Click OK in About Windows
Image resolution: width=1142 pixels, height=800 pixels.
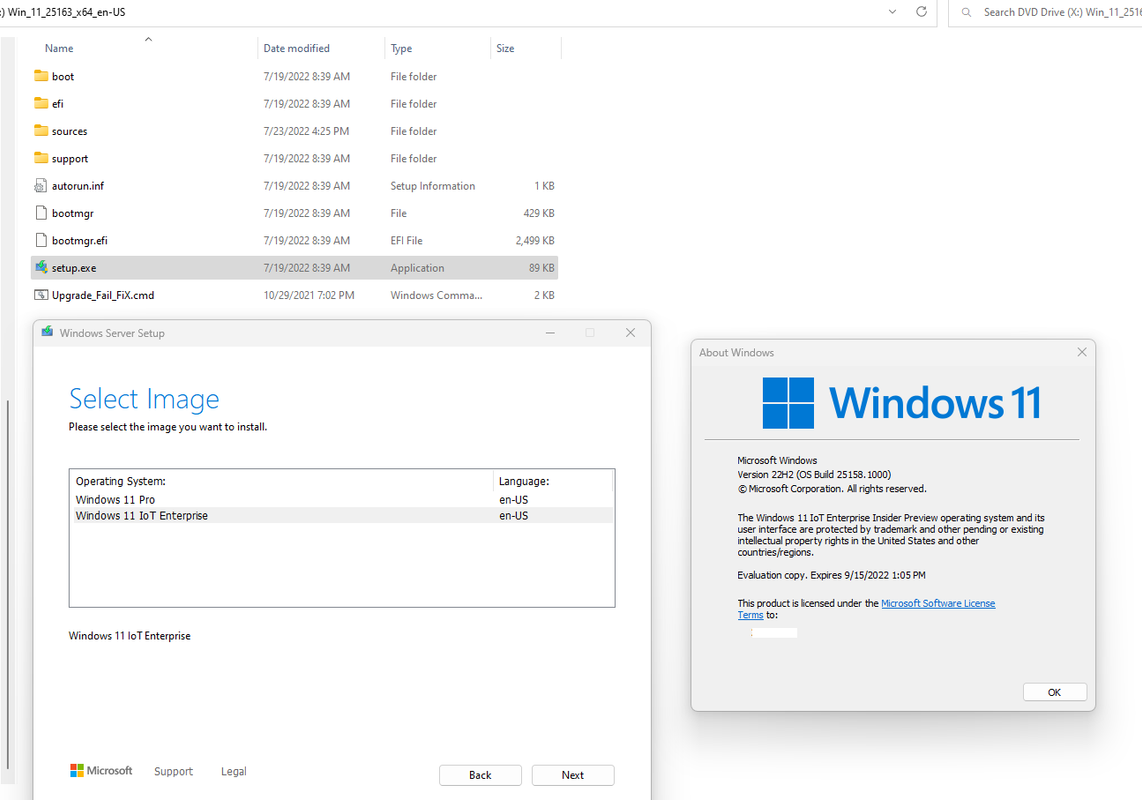(1055, 692)
